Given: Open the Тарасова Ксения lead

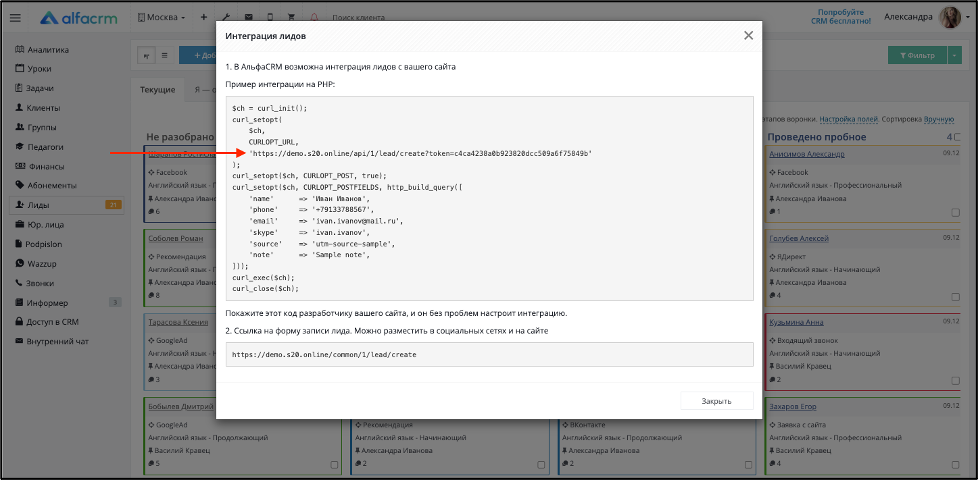Looking at the screenshot, I should click(x=178, y=322).
